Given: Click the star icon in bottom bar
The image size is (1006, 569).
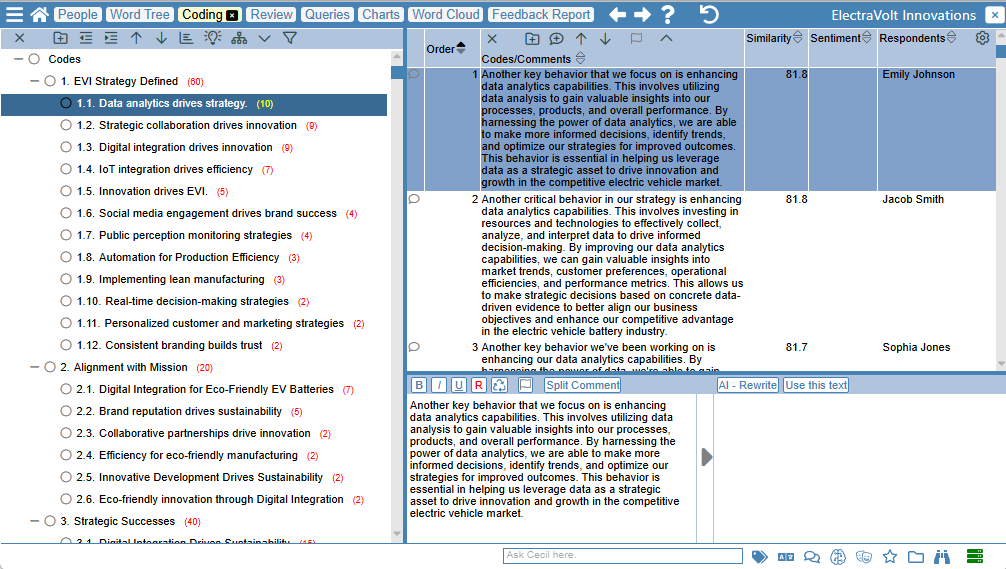Looking at the screenshot, I should click(x=889, y=557).
